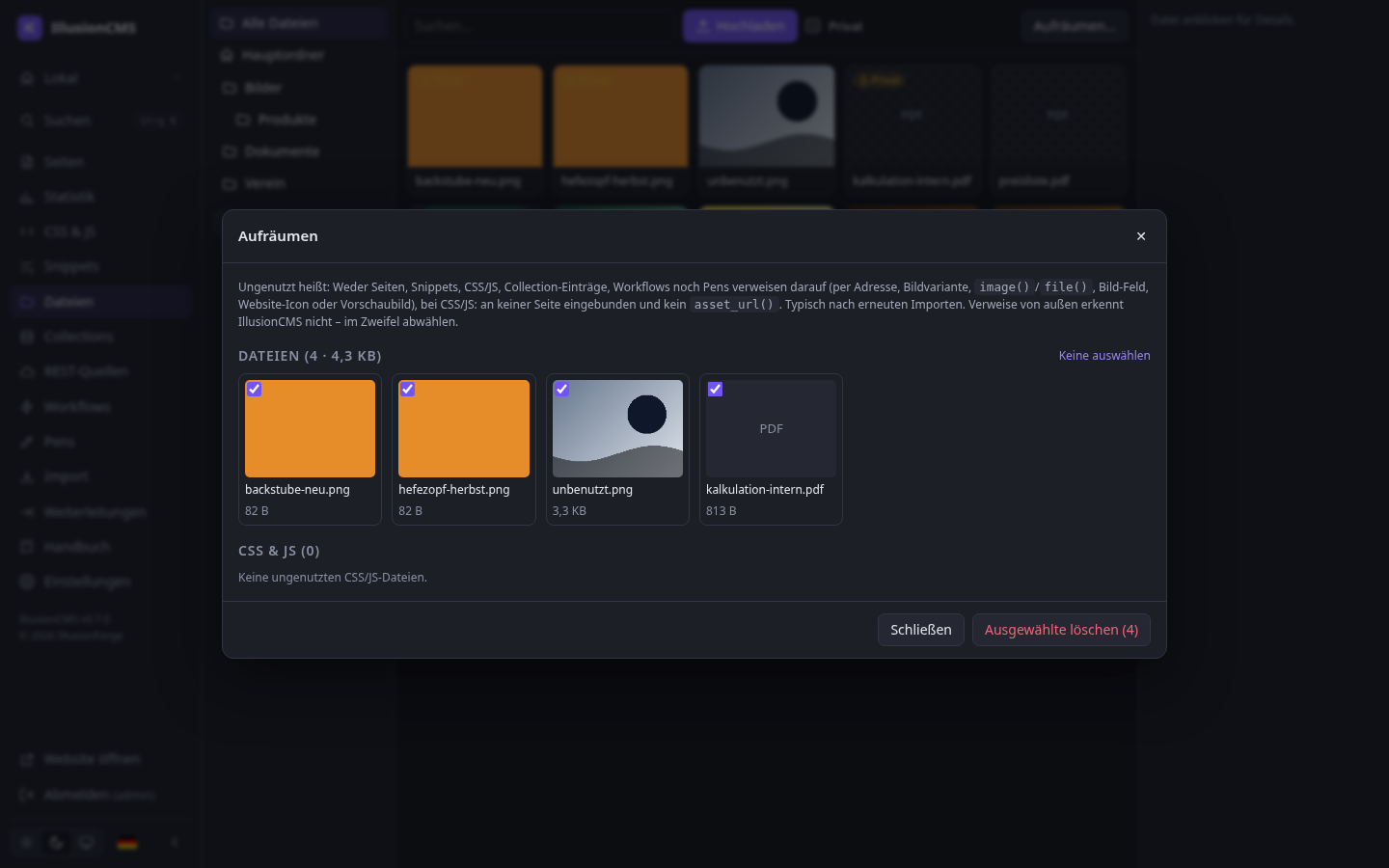1389x868 pixels.
Task: Click the PDF placeholder of kalkulation-intern.pdf
Action: point(771,428)
